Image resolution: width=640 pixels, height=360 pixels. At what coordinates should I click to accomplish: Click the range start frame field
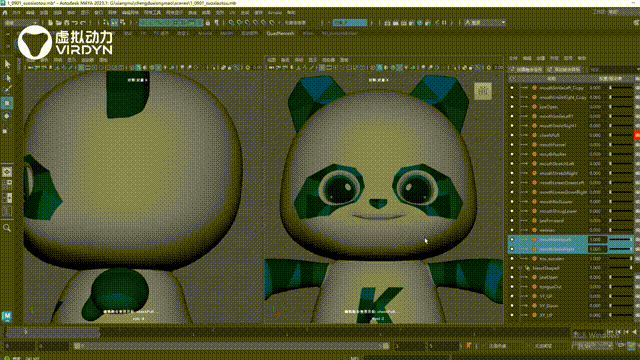click(53, 346)
